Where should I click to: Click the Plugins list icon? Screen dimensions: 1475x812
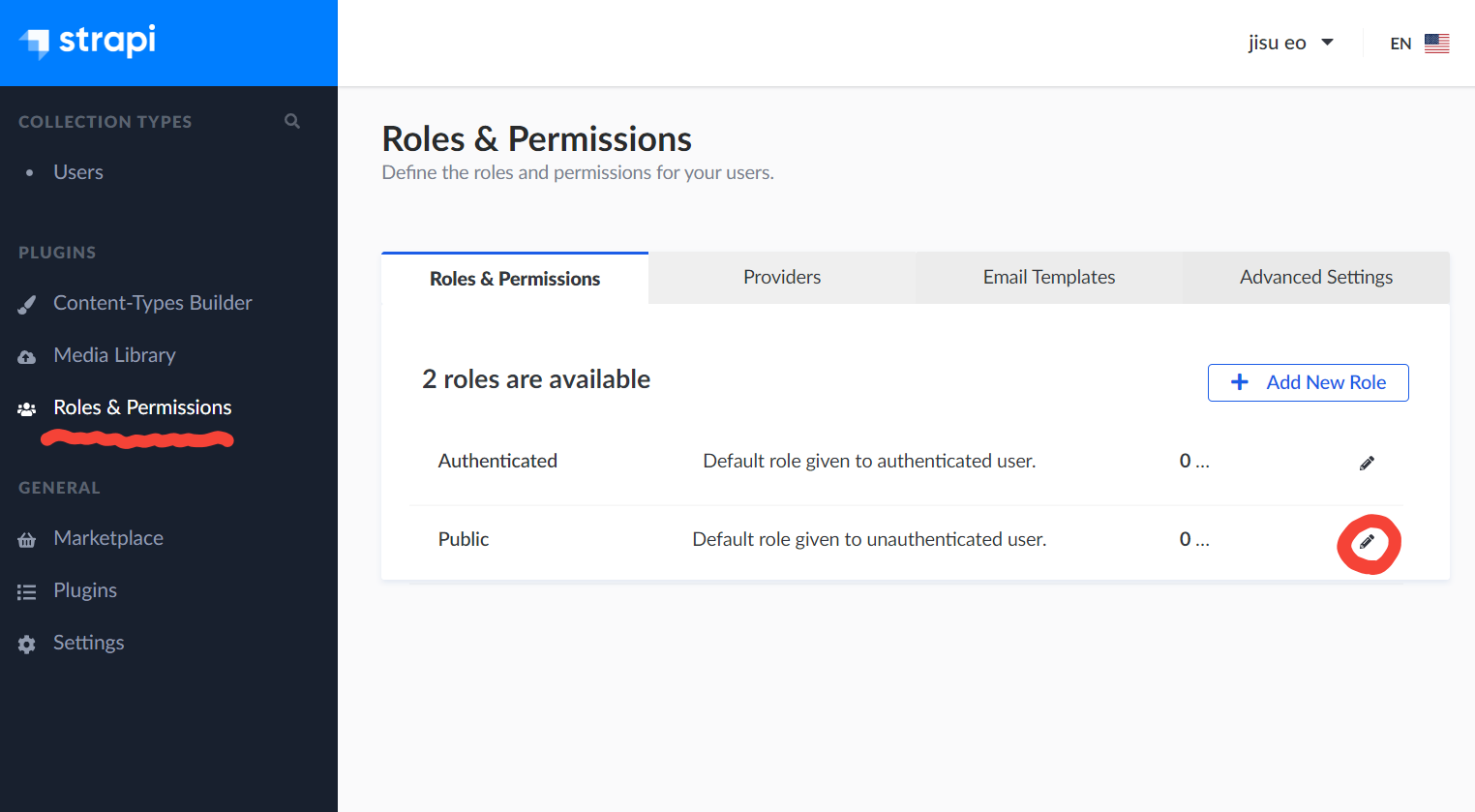click(27, 591)
